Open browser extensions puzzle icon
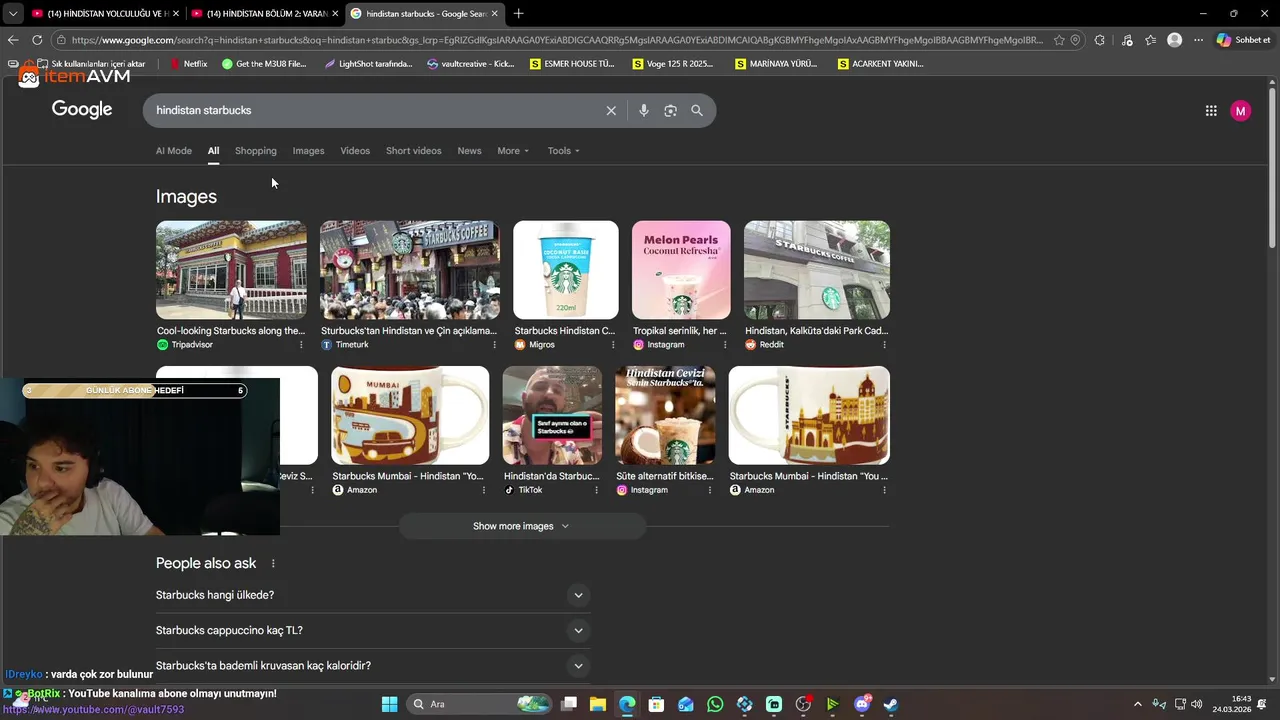 coord(1100,40)
